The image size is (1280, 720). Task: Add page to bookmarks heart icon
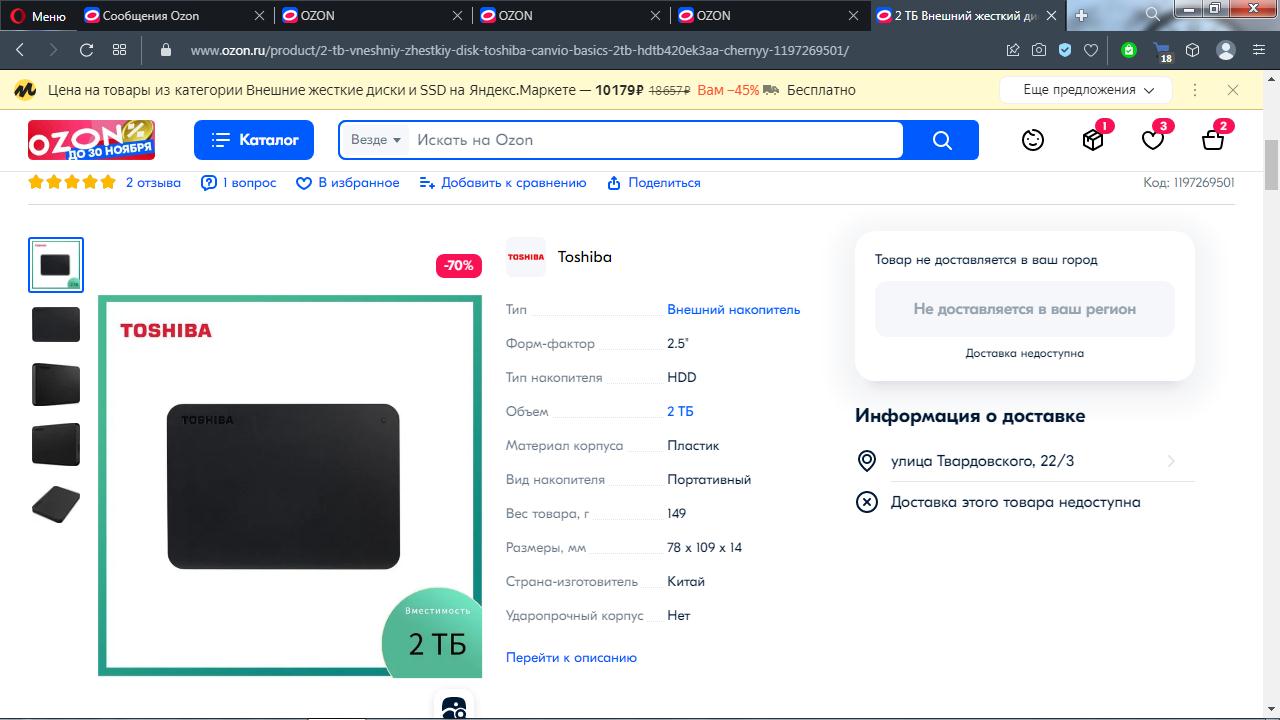tap(1091, 50)
